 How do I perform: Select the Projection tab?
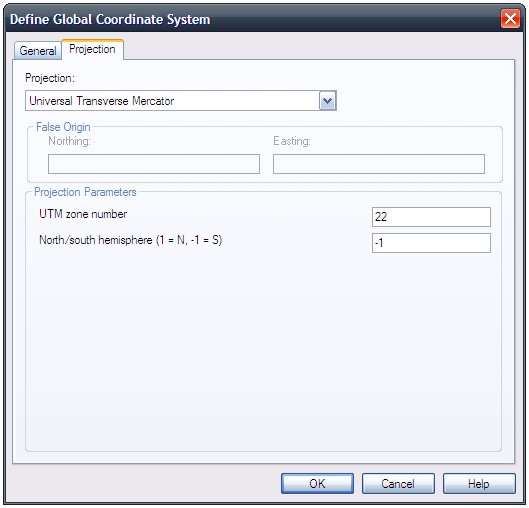click(x=92, y=49)
